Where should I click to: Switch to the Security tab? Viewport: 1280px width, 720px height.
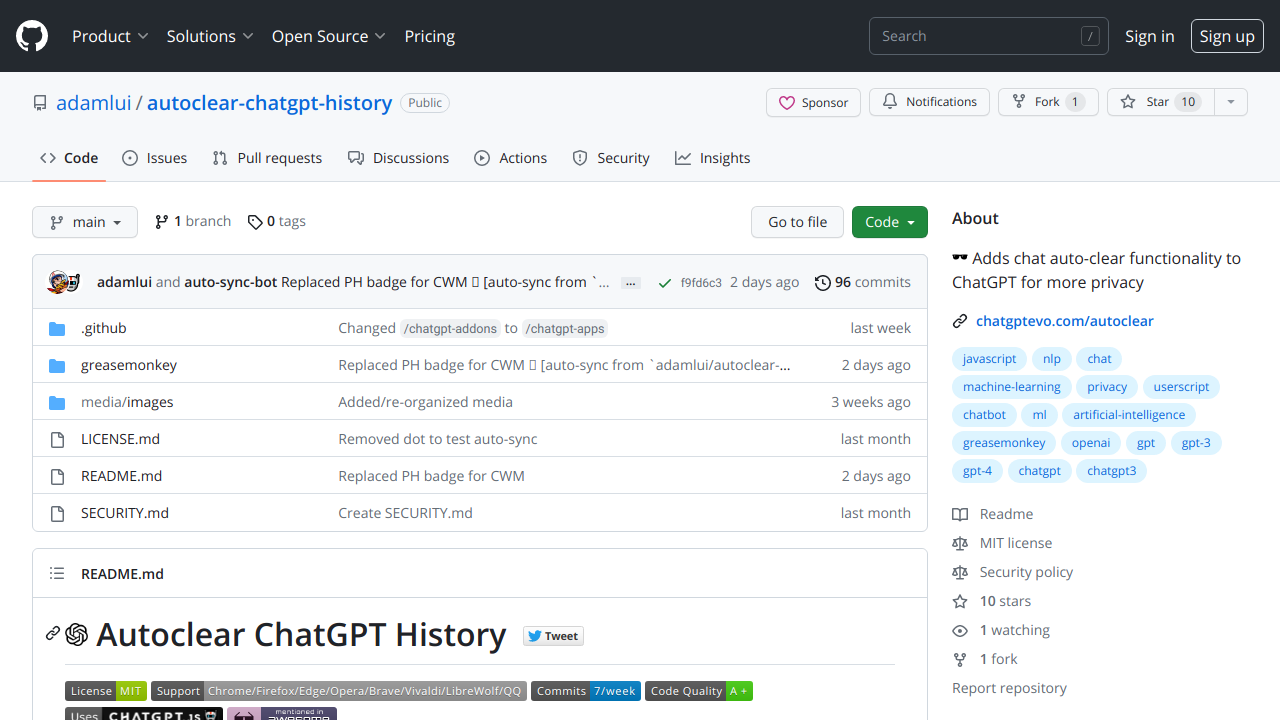point(611,158)
